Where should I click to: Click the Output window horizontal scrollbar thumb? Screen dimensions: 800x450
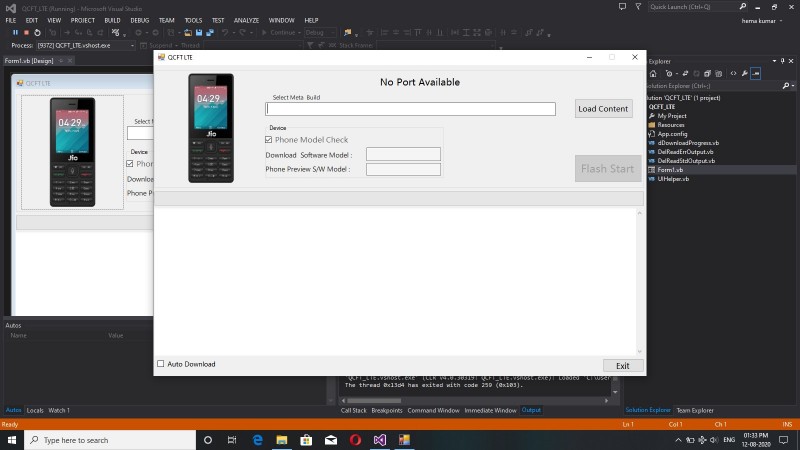pos(373,401)
